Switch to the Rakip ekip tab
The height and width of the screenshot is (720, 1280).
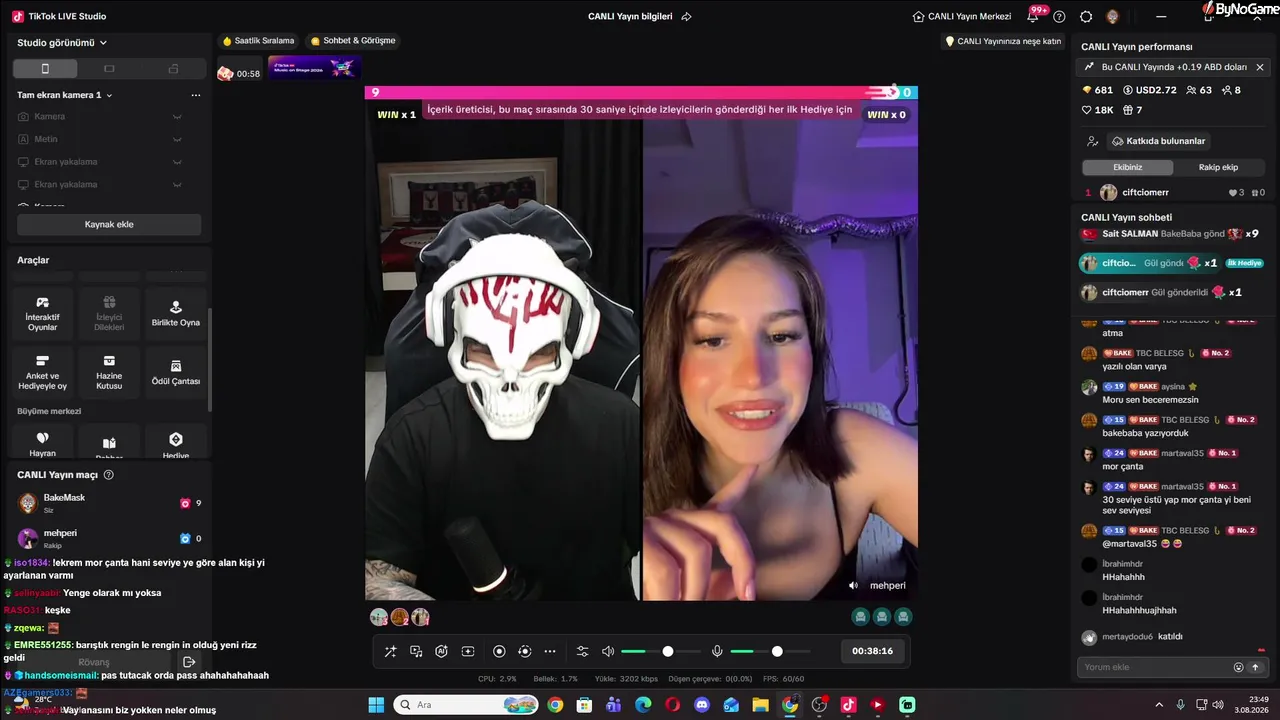[1218, 167]
